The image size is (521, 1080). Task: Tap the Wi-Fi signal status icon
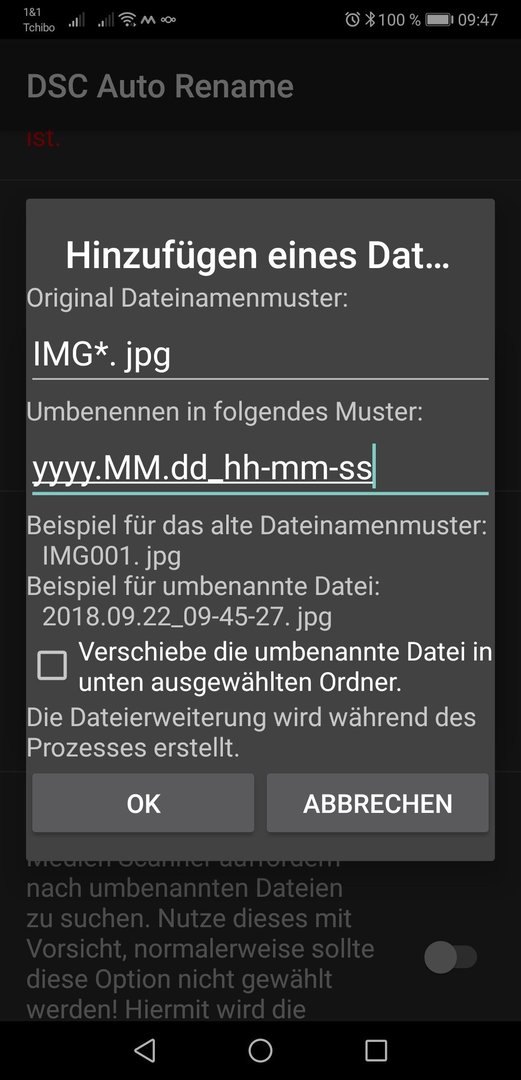click(x=128, y=19)
